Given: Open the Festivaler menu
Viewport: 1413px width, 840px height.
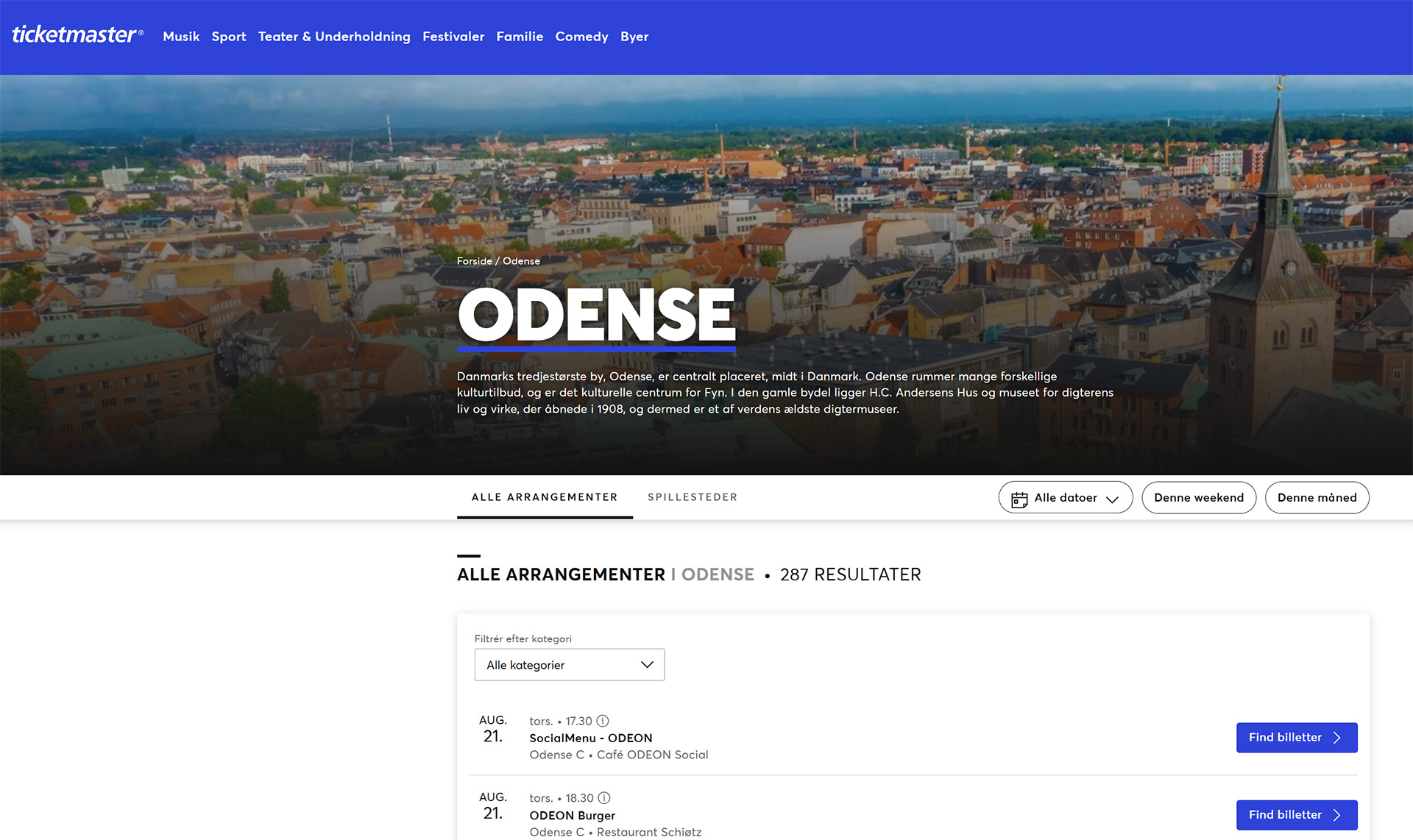Looking at the screenshot, I should click(453, 37).
